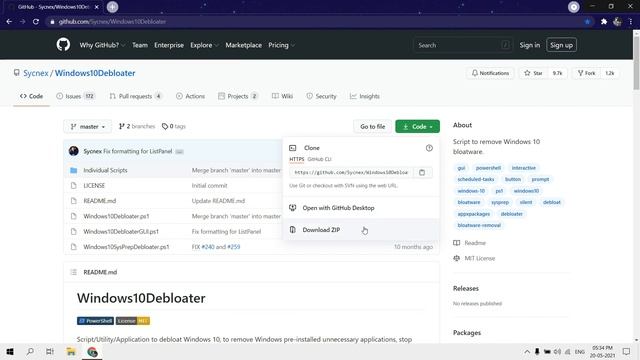Viewport: 640px width, 360px height.
Task: View the 2 branches link
Action: (x=137, y=127)
